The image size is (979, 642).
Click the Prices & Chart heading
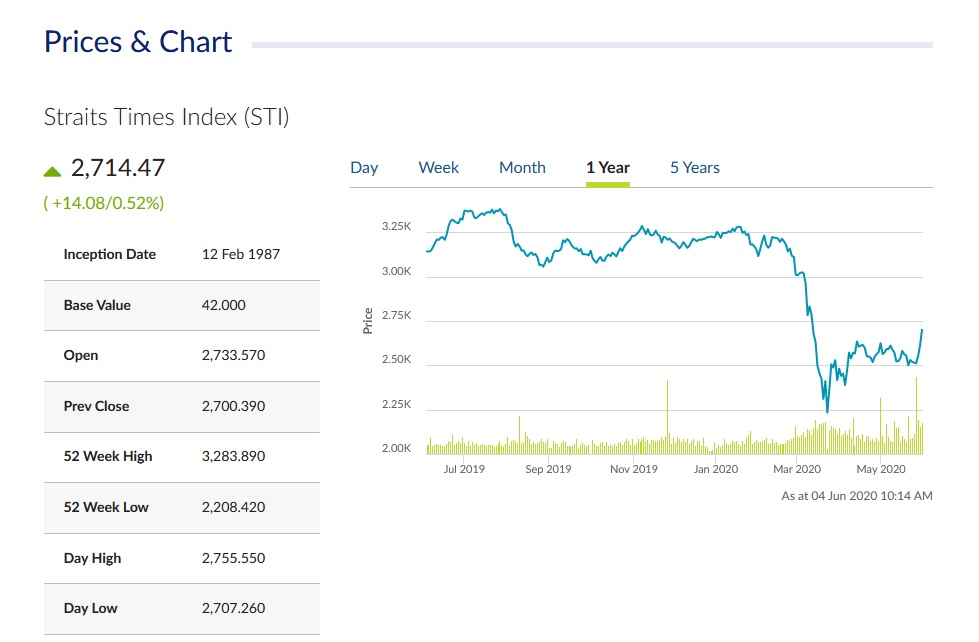(138, 42)
